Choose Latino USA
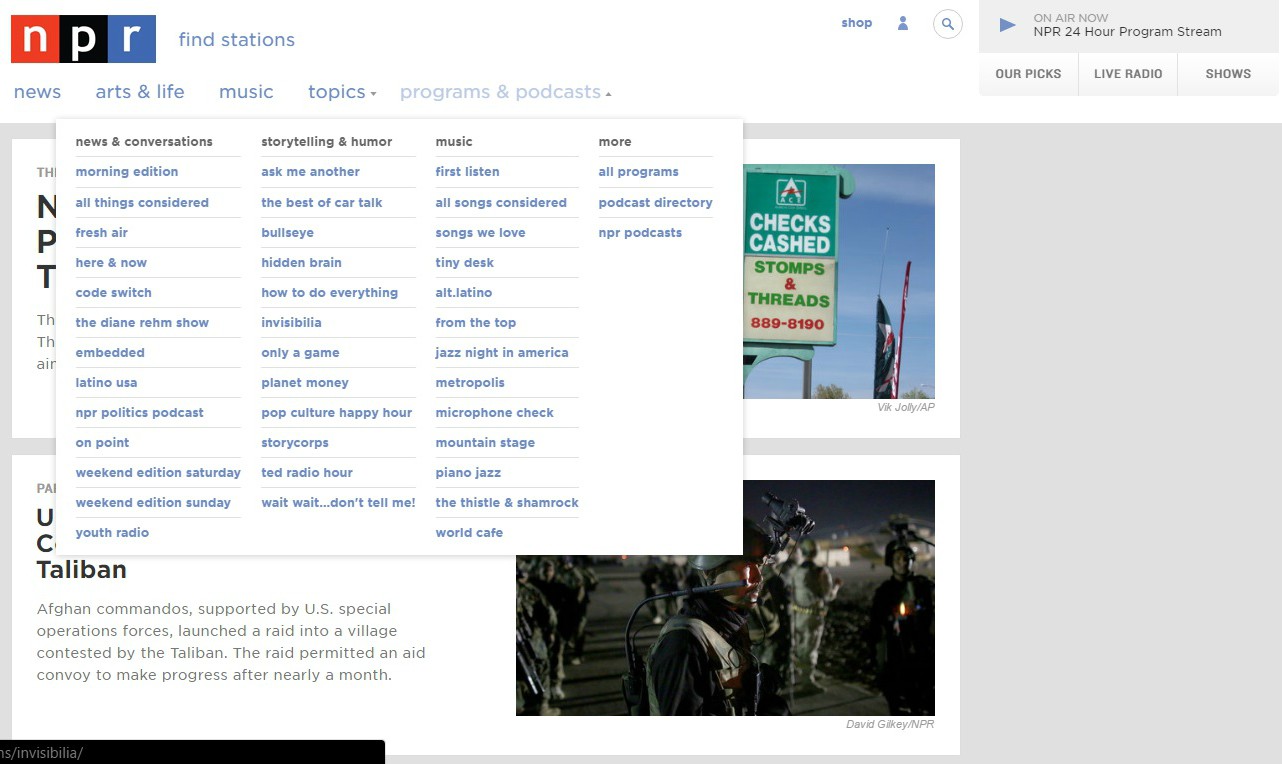This screenshot has height=764, width=1282. [x=107, y=382]
